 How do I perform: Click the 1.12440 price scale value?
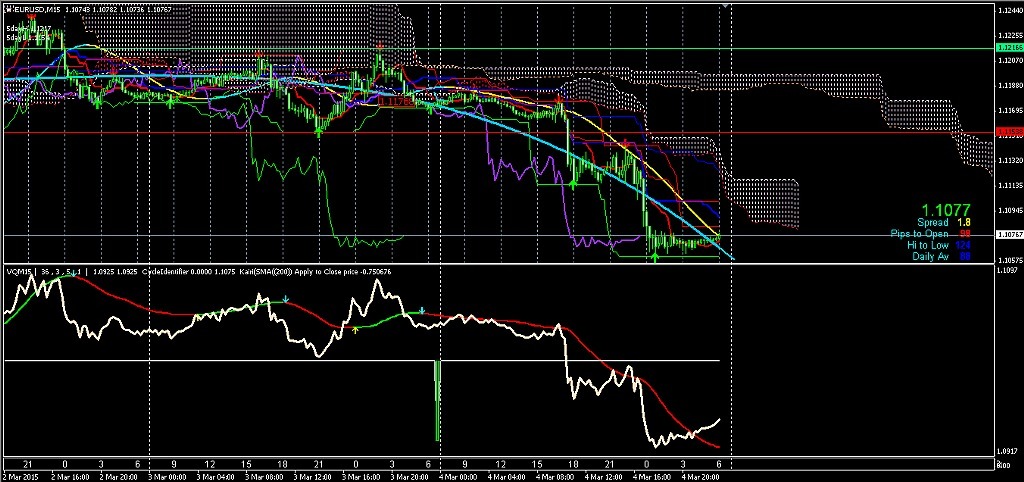pos(1010,11)
